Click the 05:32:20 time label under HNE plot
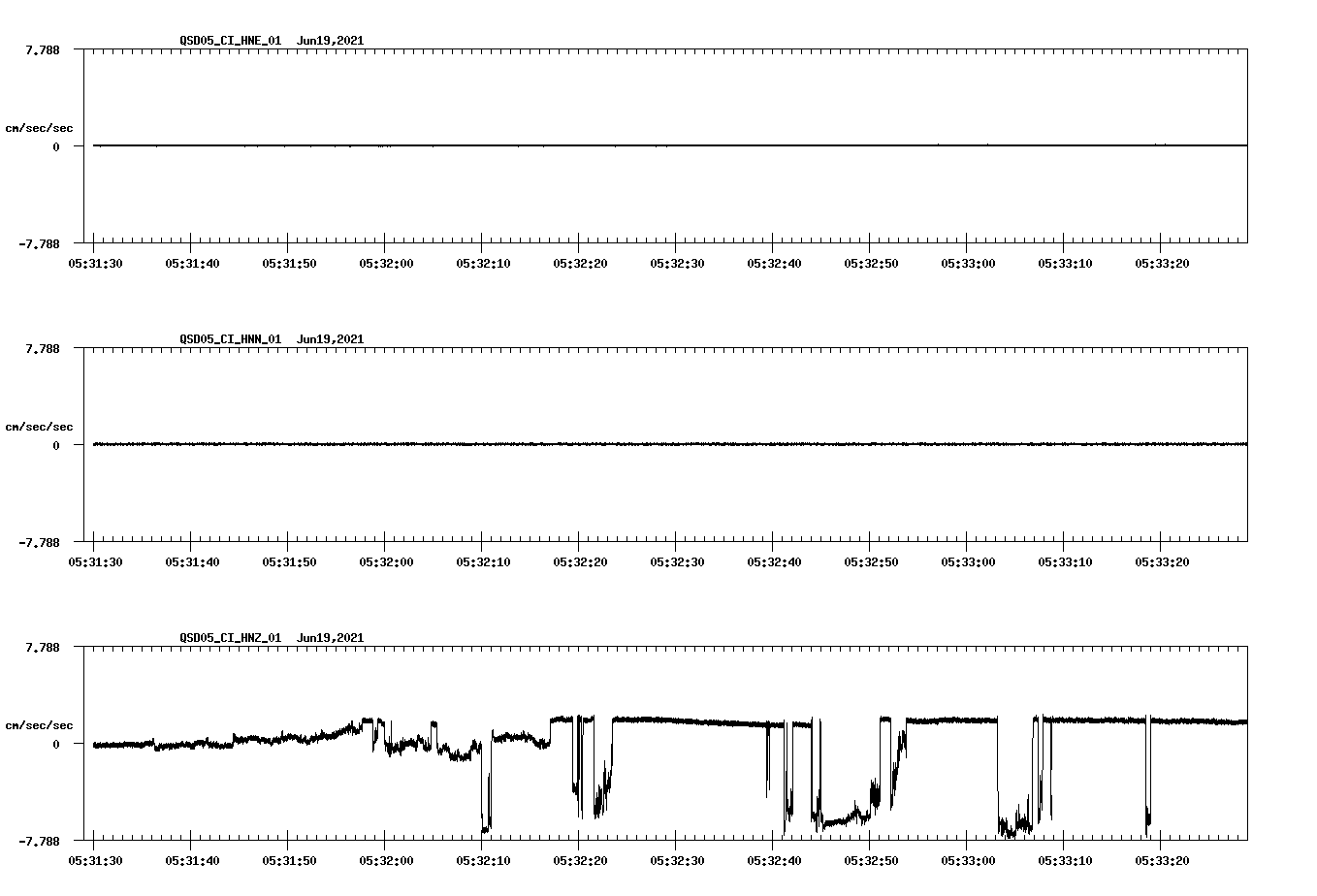Screen dimensions: 1317x896 [580, 263]
